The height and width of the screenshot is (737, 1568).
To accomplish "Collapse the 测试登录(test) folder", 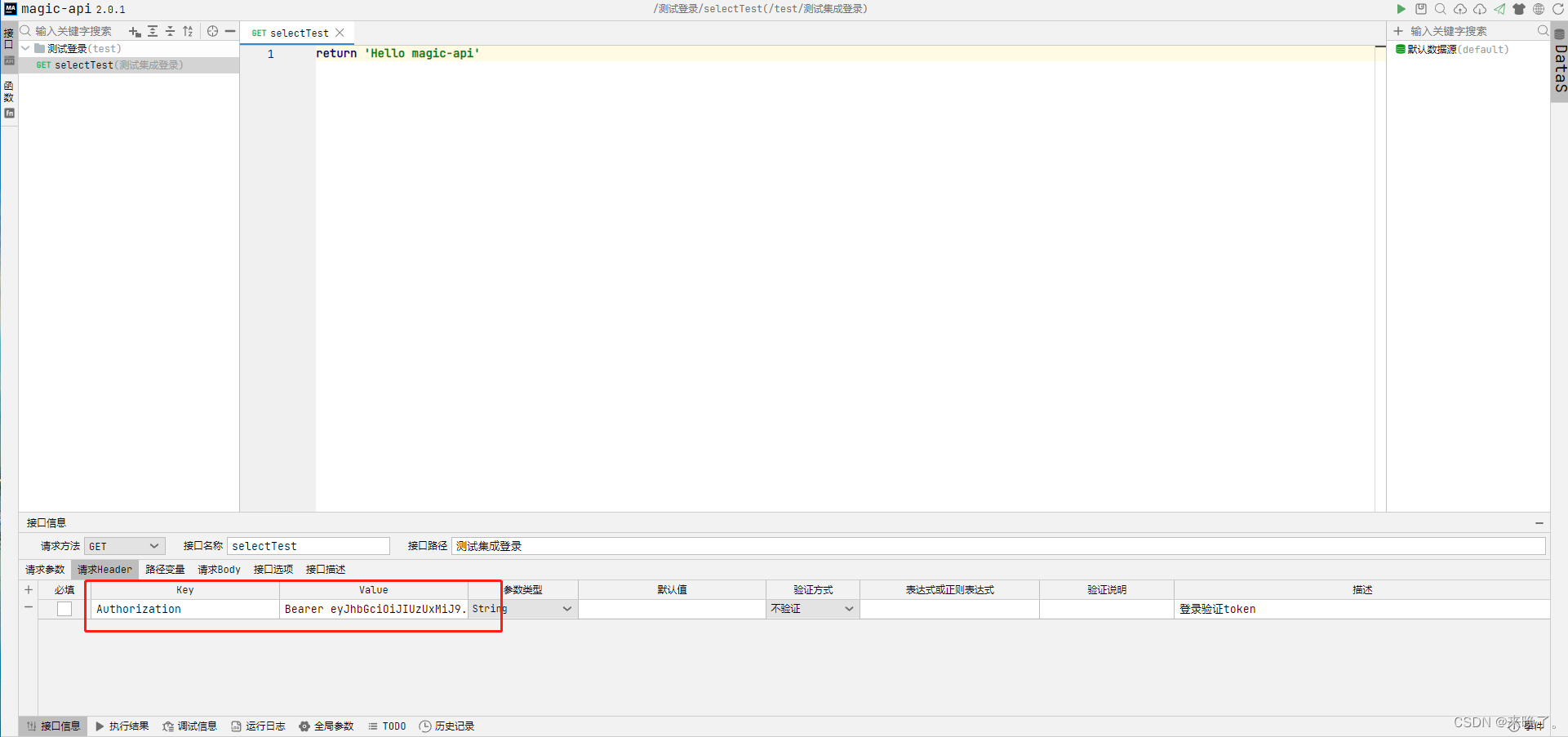I will point(26,49).
